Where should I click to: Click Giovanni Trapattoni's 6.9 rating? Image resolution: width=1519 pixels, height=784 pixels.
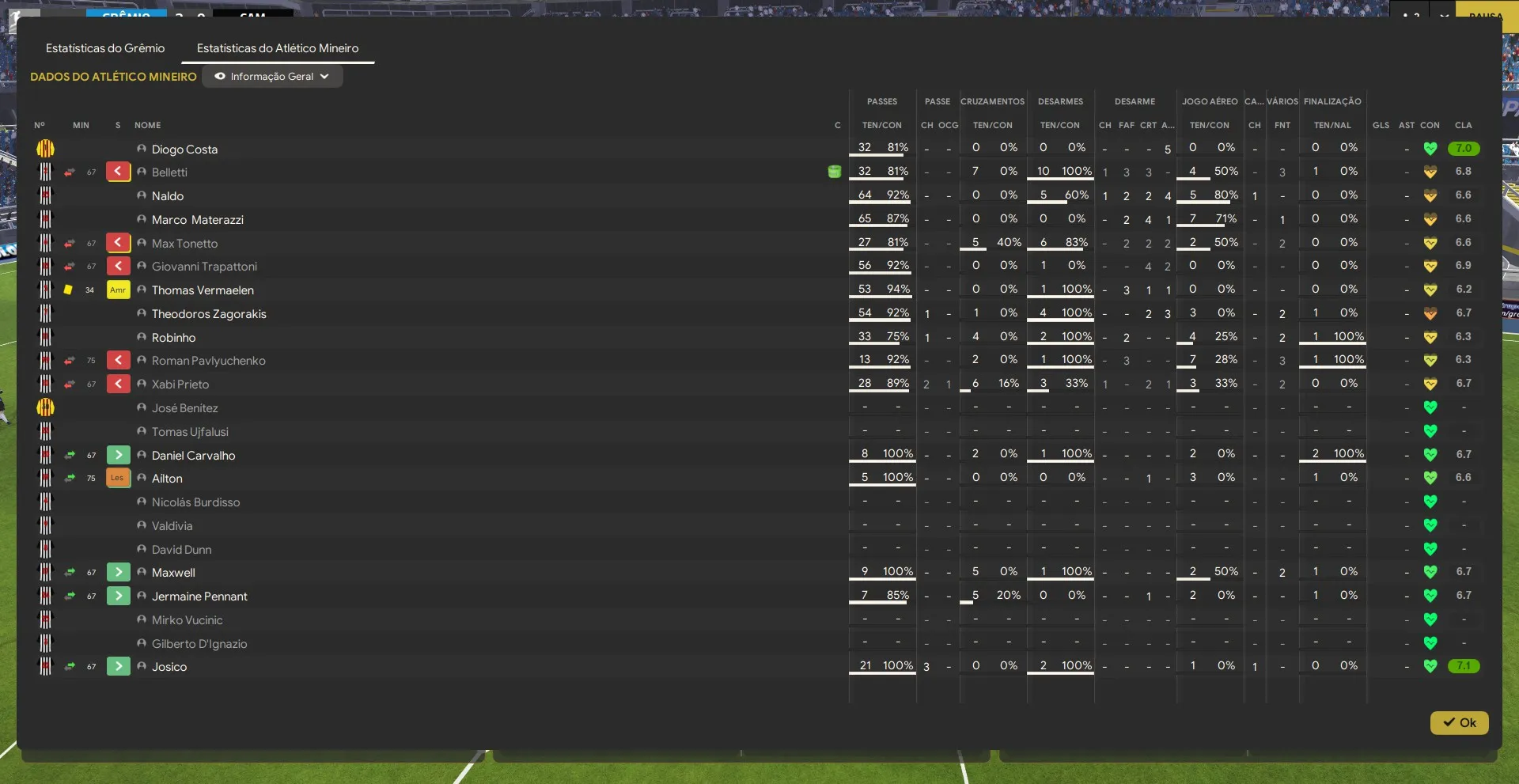1463,265
